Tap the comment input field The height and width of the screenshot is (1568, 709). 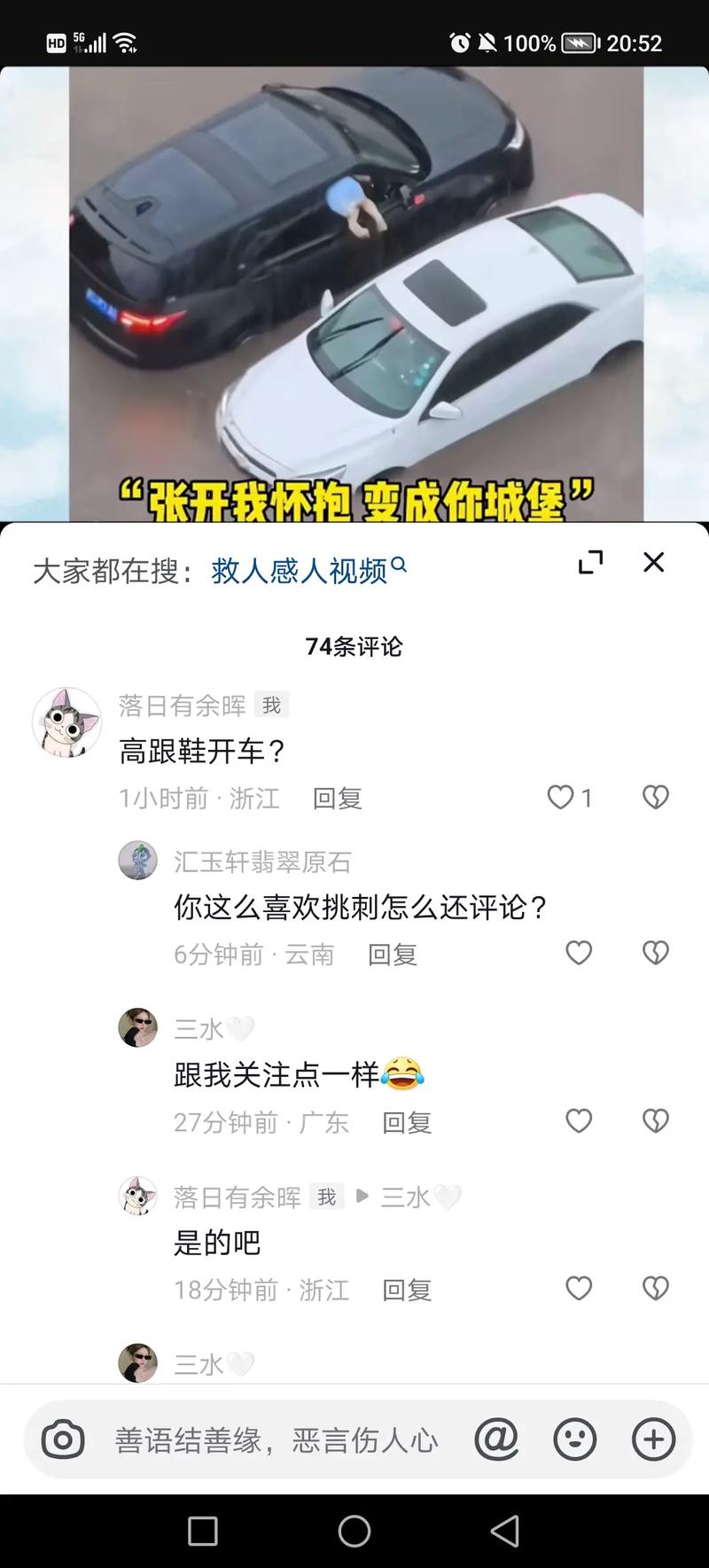point(275,1439)
